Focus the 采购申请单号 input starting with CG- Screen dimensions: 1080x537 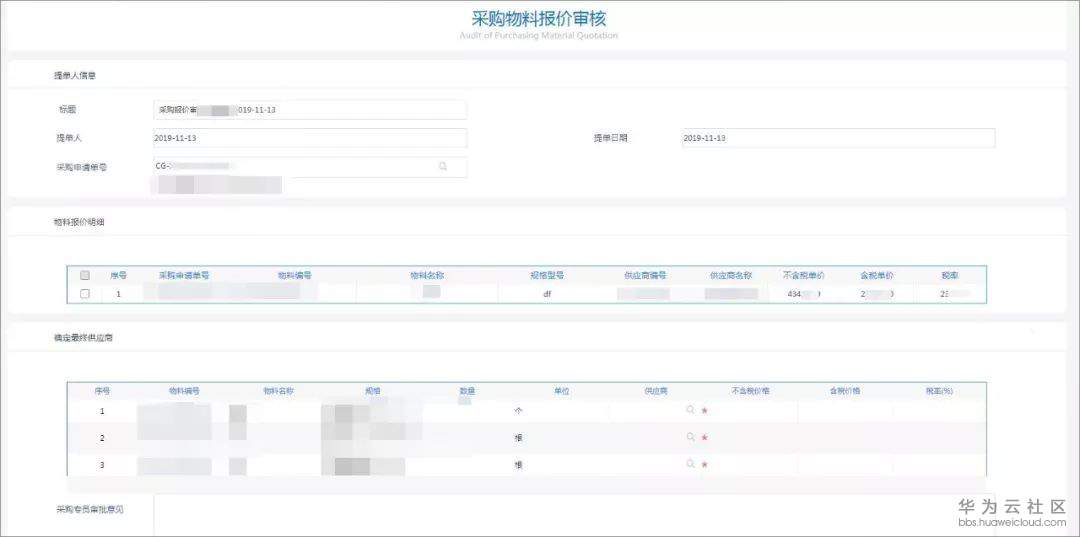[x=310, y=167]
